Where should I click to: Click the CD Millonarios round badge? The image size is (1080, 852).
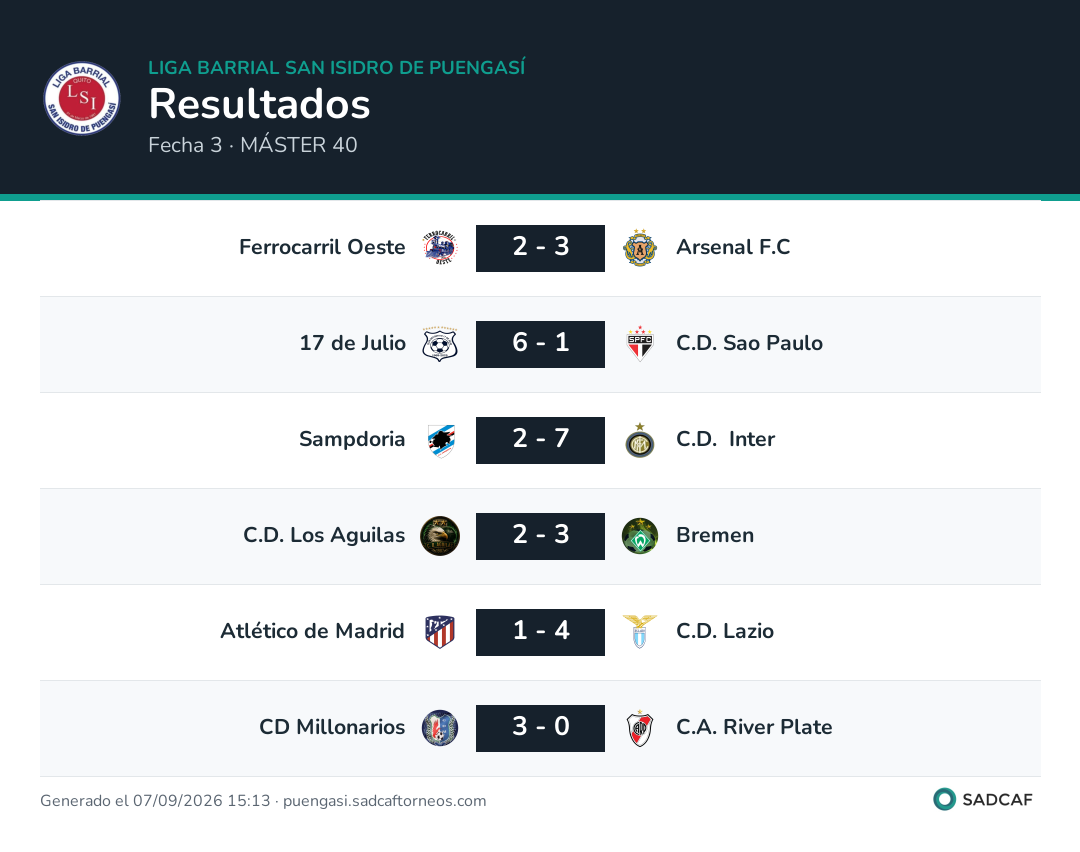(440, 728)
